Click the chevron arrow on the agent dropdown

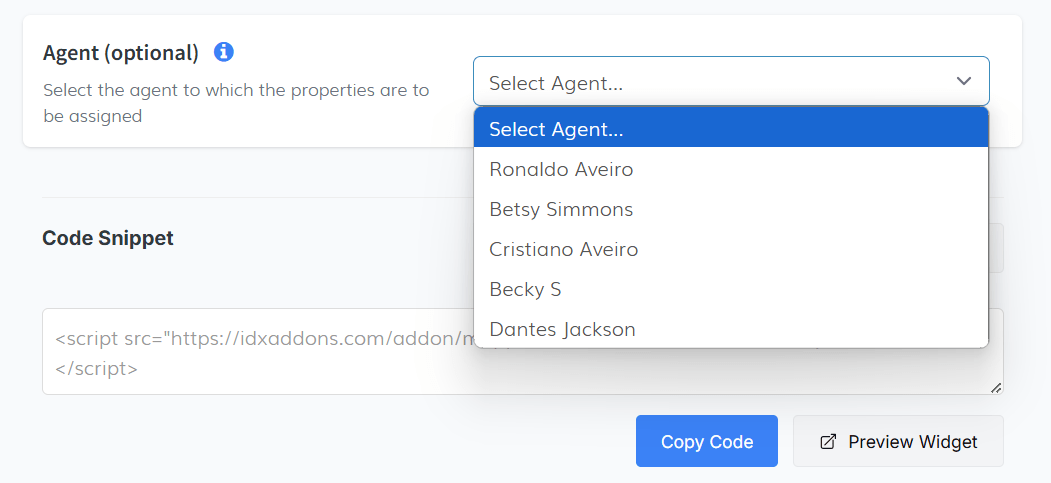click(964, 81)
